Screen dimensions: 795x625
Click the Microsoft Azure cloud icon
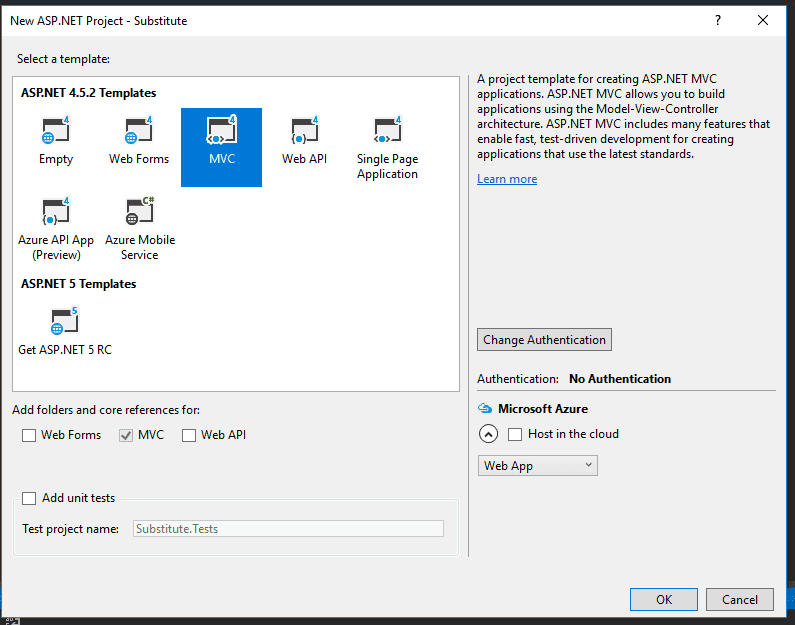(x=485, y=409)
